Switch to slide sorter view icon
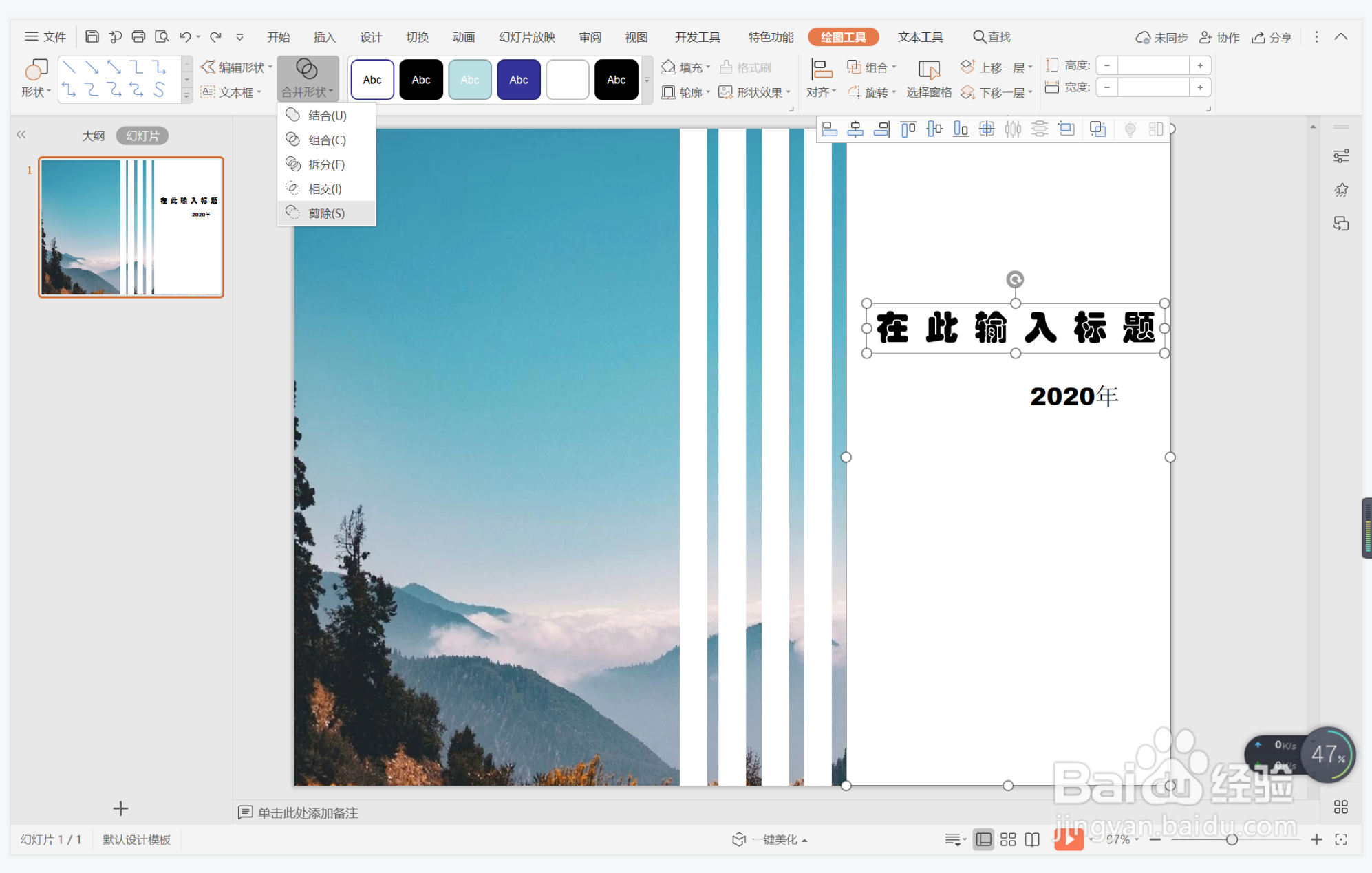 [x=1008, y=839]
